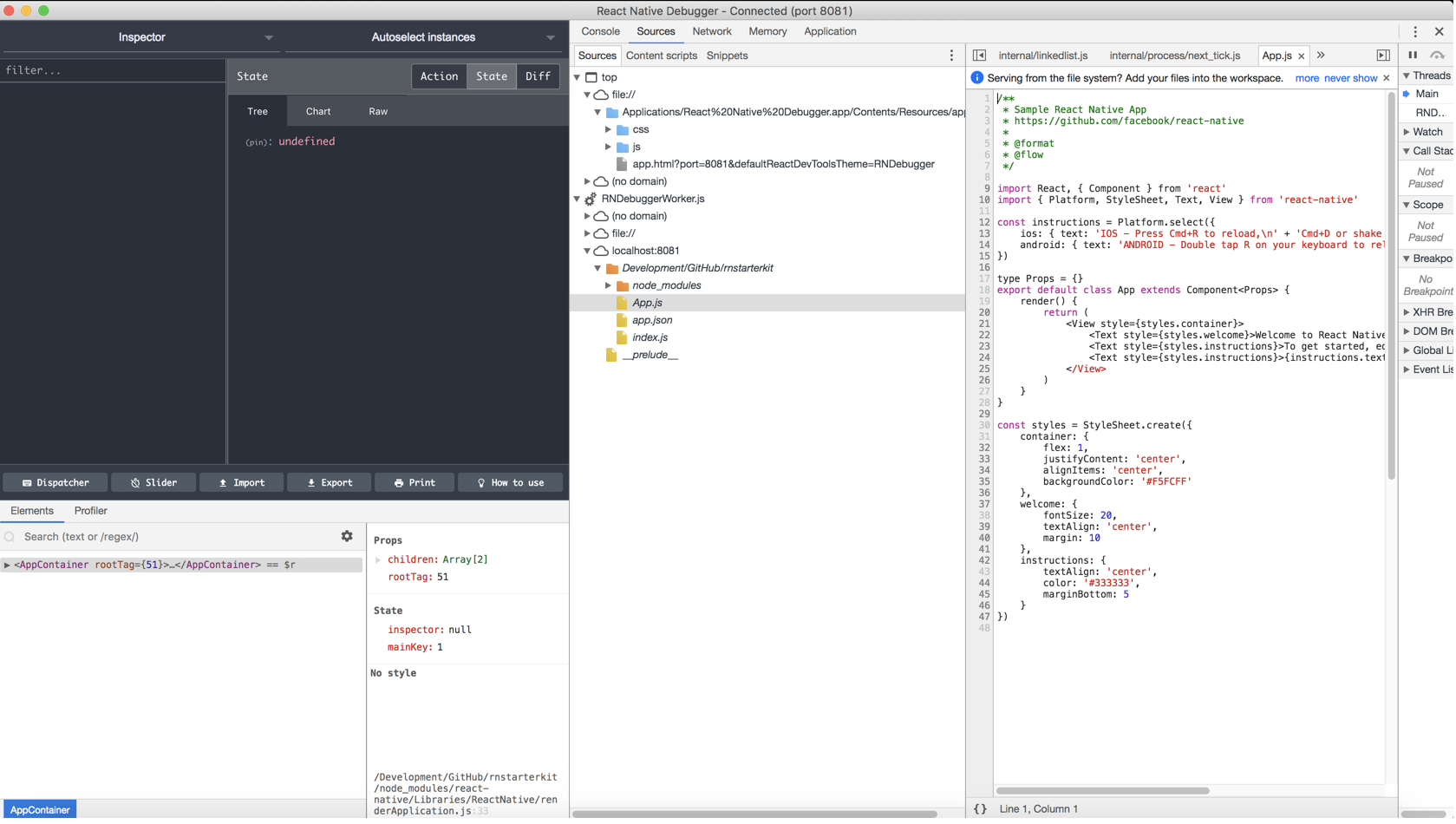Hide the file navigator pane icon

(979, 56)
